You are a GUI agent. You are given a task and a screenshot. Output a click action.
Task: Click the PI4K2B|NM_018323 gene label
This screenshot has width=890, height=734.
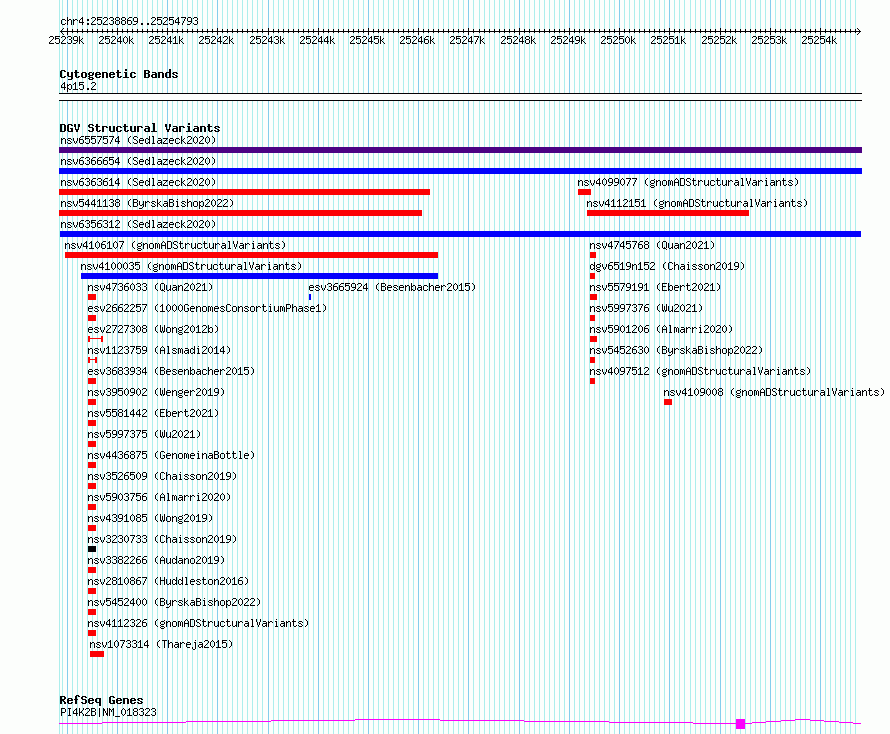point(108,712)
